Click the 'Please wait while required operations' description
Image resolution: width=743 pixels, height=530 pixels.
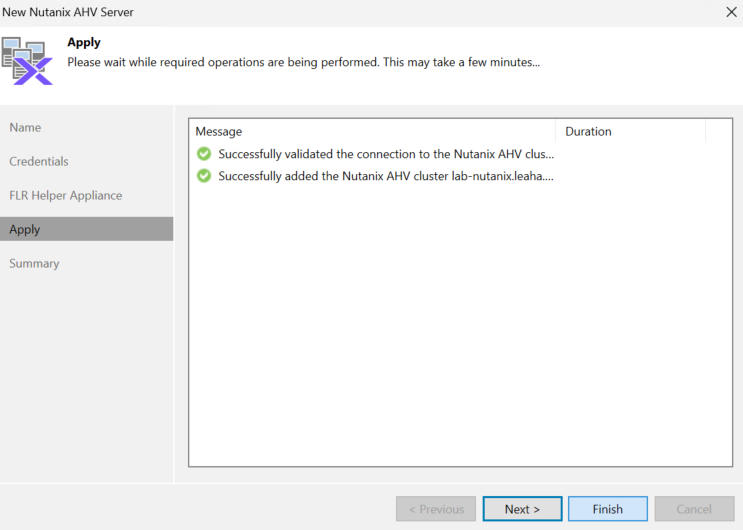coord(303,62)
